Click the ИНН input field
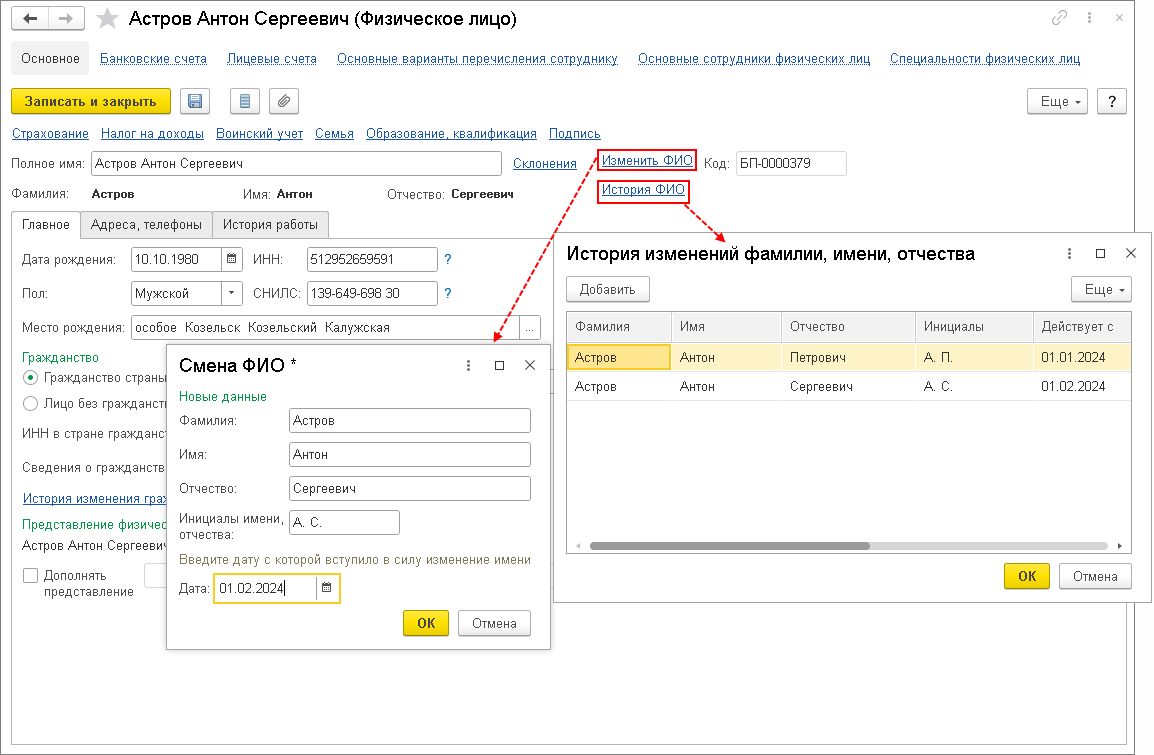 [372, 259]
